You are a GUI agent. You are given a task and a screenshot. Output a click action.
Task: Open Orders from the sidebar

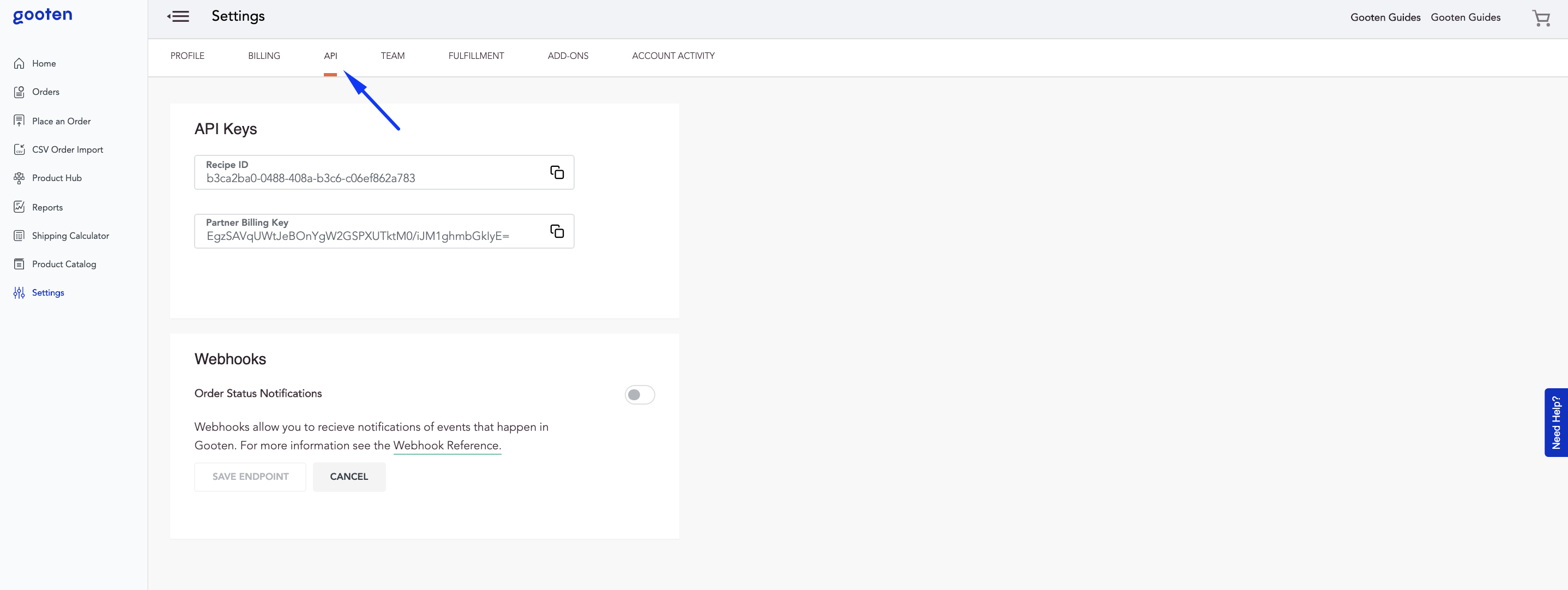coord(45,92)
